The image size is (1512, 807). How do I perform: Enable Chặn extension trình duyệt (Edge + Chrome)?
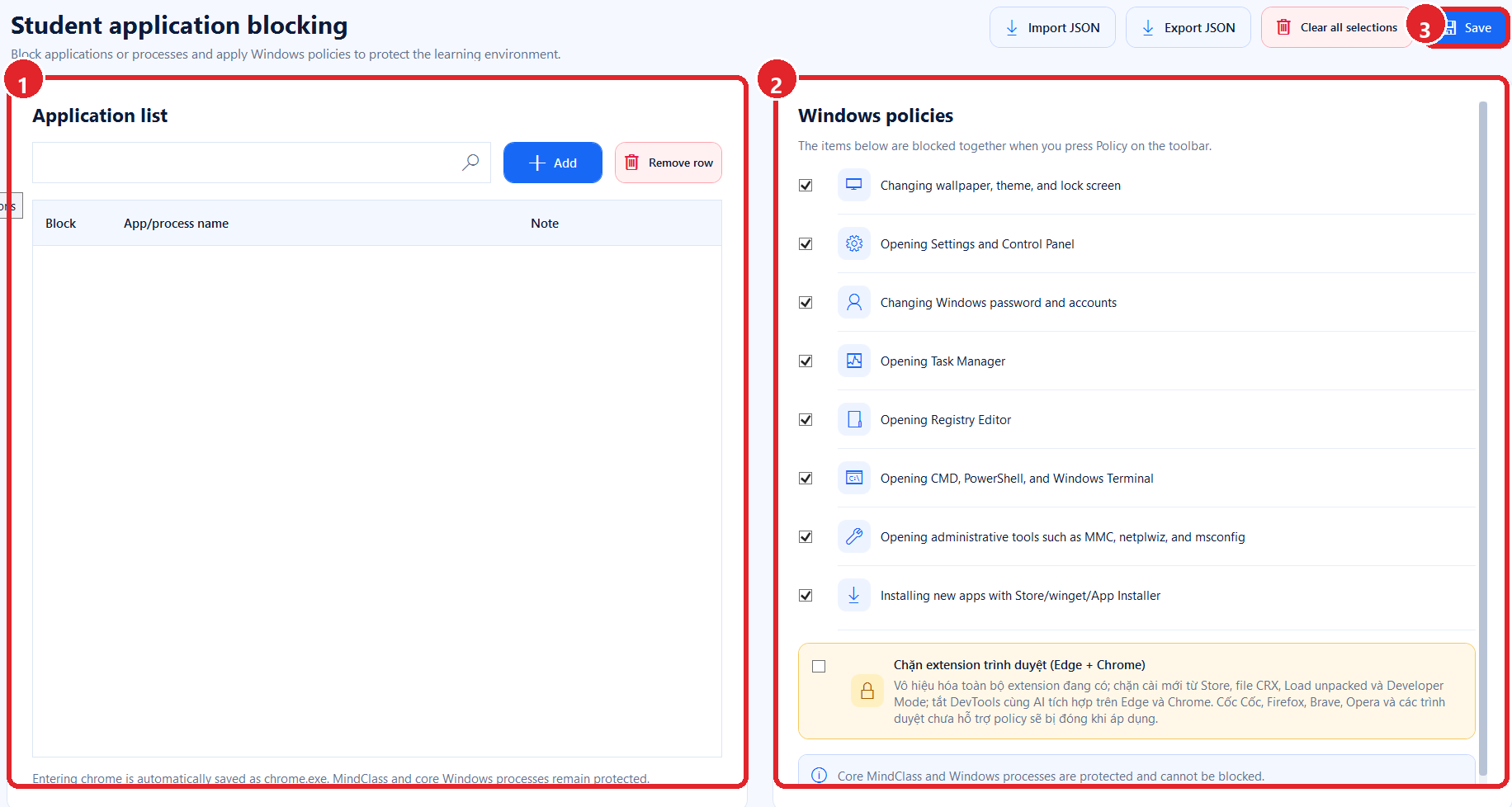click(x=819, y=666)
